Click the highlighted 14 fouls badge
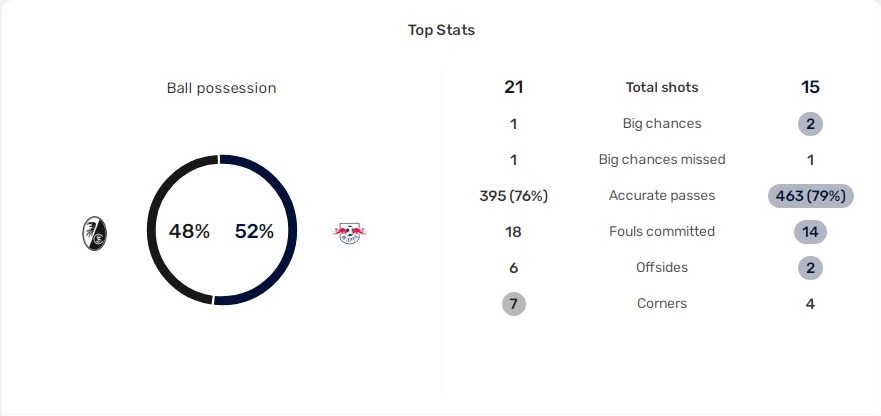This screenshot has height=416, width=881. pyautogui.click(x=810, y=232)
